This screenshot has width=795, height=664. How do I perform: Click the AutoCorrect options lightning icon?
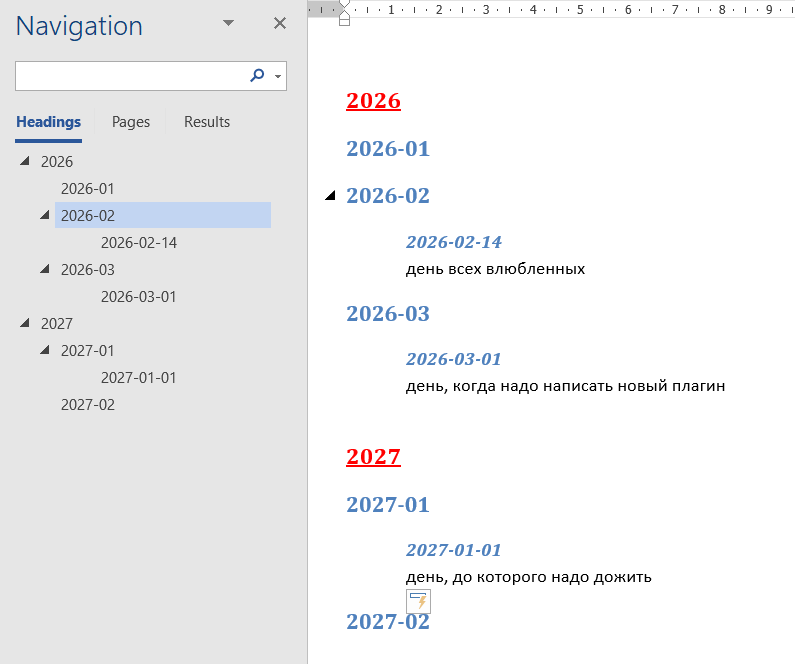[418, 601]
